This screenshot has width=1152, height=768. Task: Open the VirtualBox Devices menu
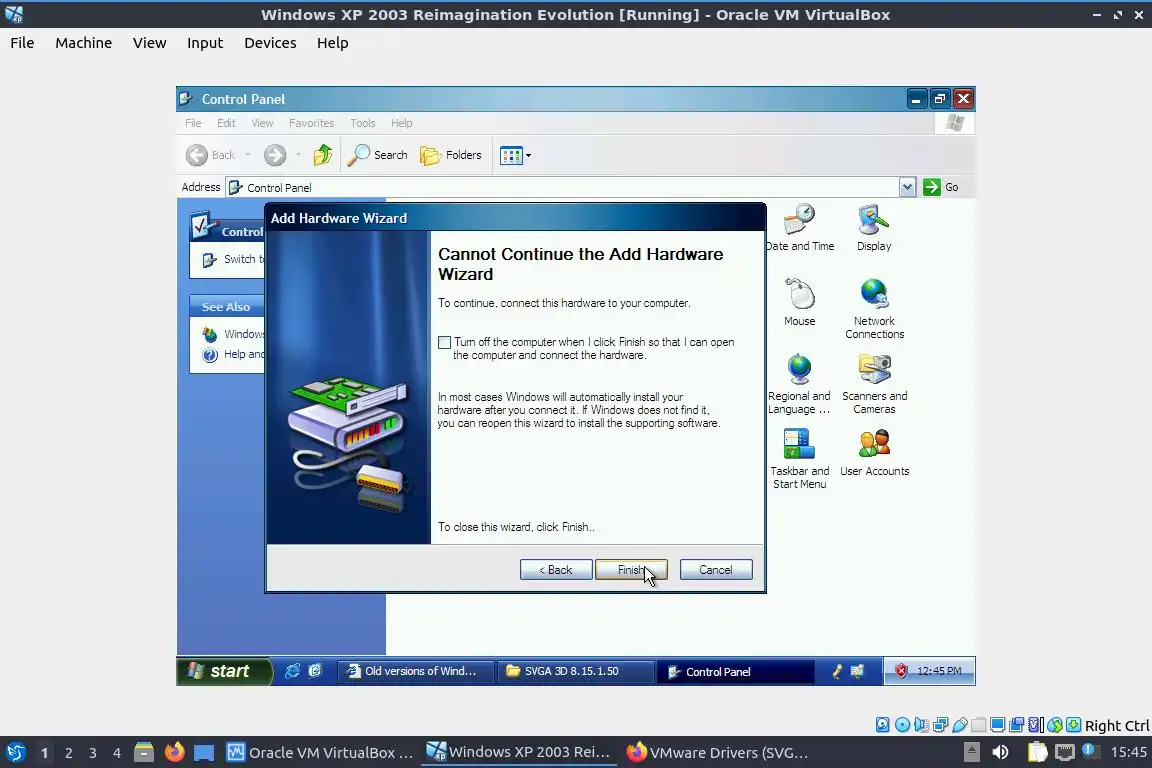(270, 43)
